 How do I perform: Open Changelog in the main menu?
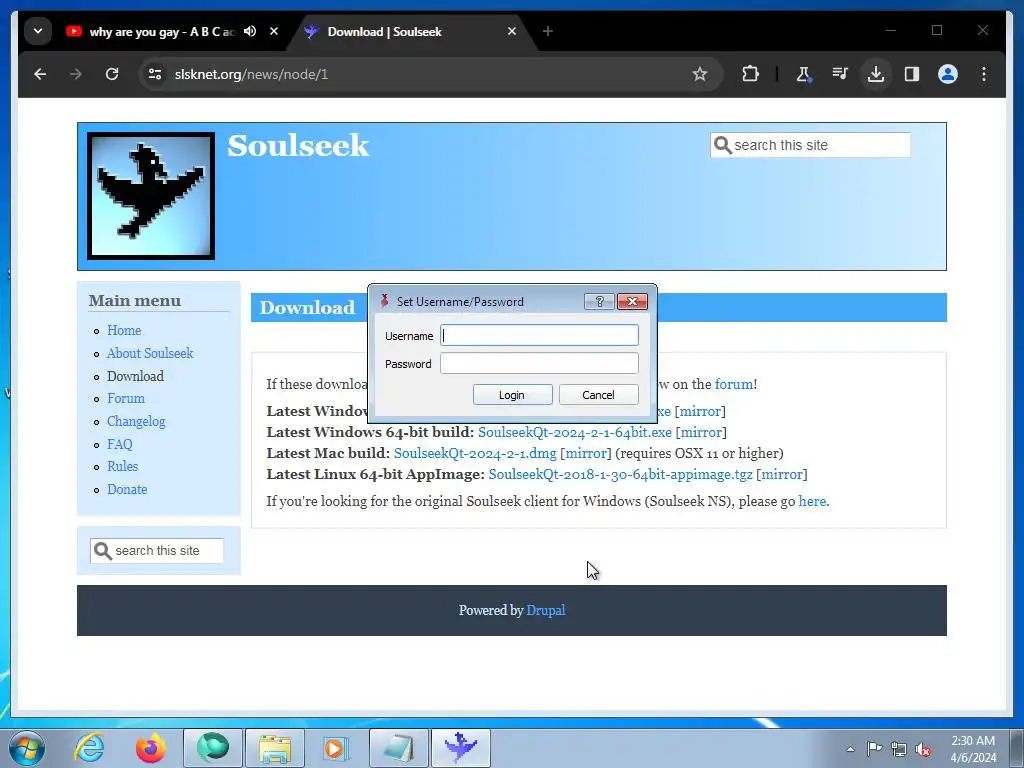(136, 421)
